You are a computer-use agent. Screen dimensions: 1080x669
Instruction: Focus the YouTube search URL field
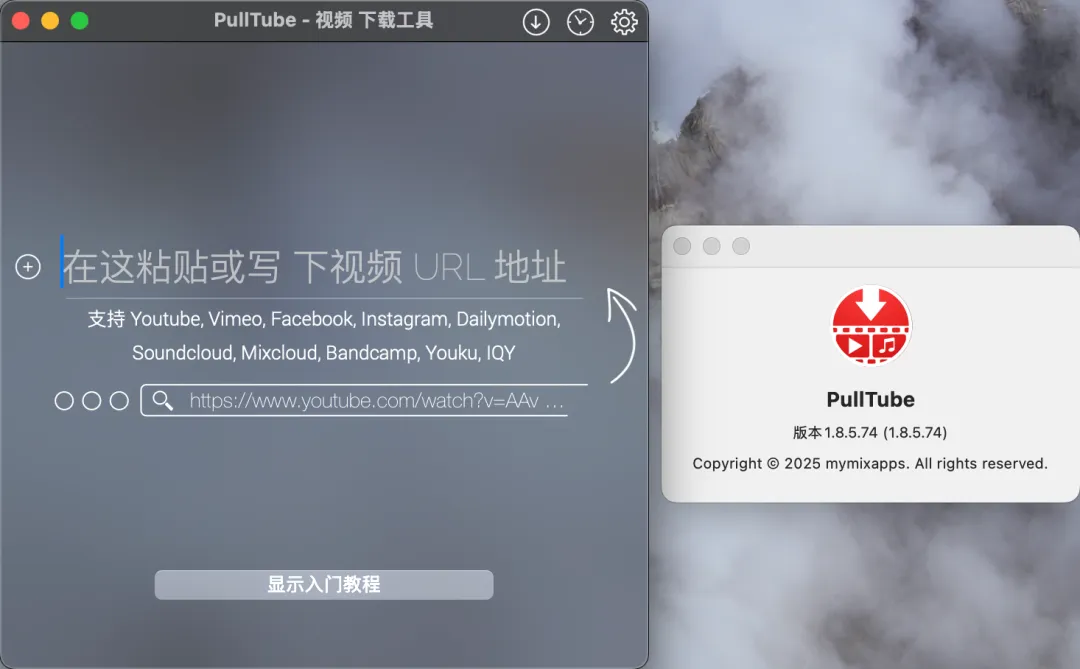[x=364, y=400]
